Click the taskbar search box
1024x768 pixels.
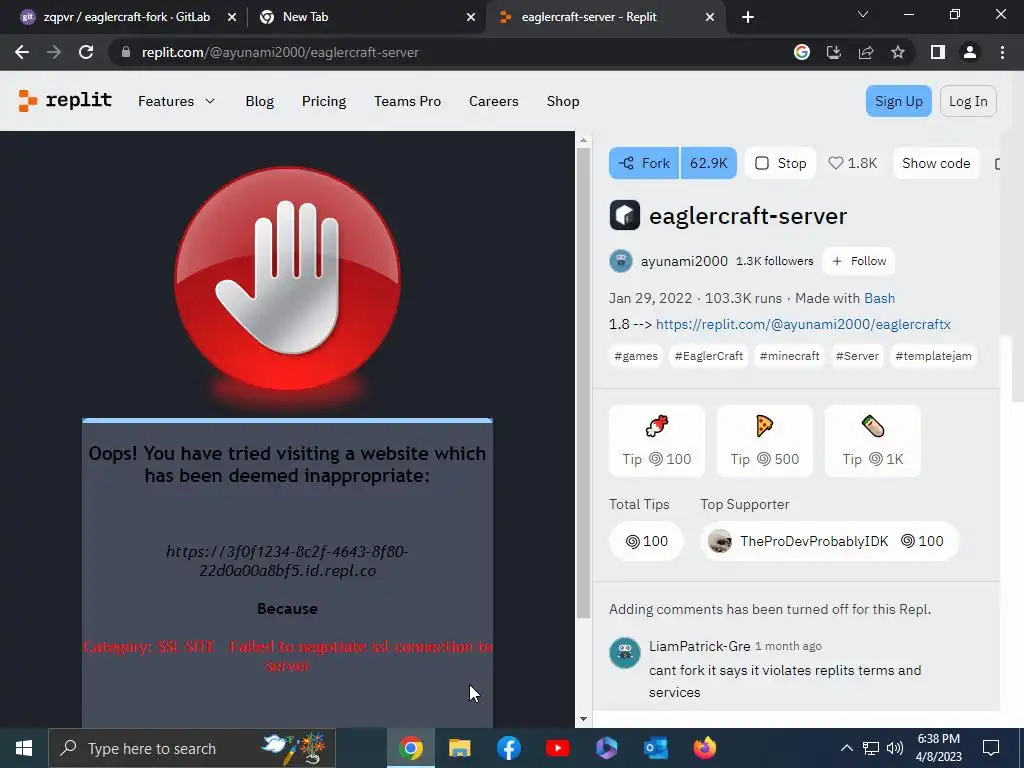tap(192, 748)
